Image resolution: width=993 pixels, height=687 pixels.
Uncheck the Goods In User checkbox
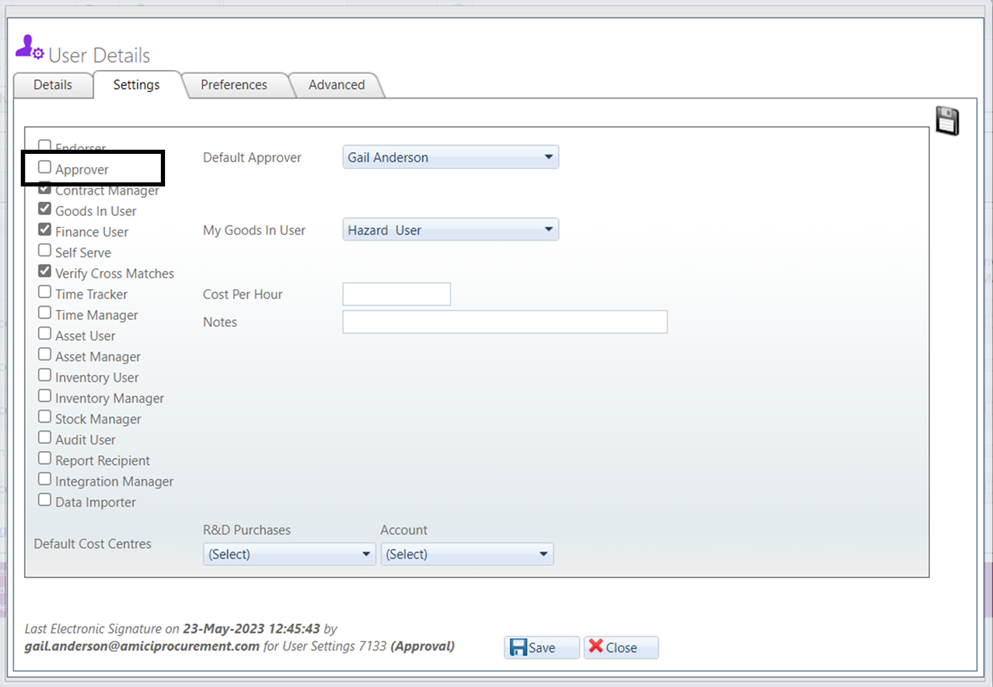click(44, 208)
